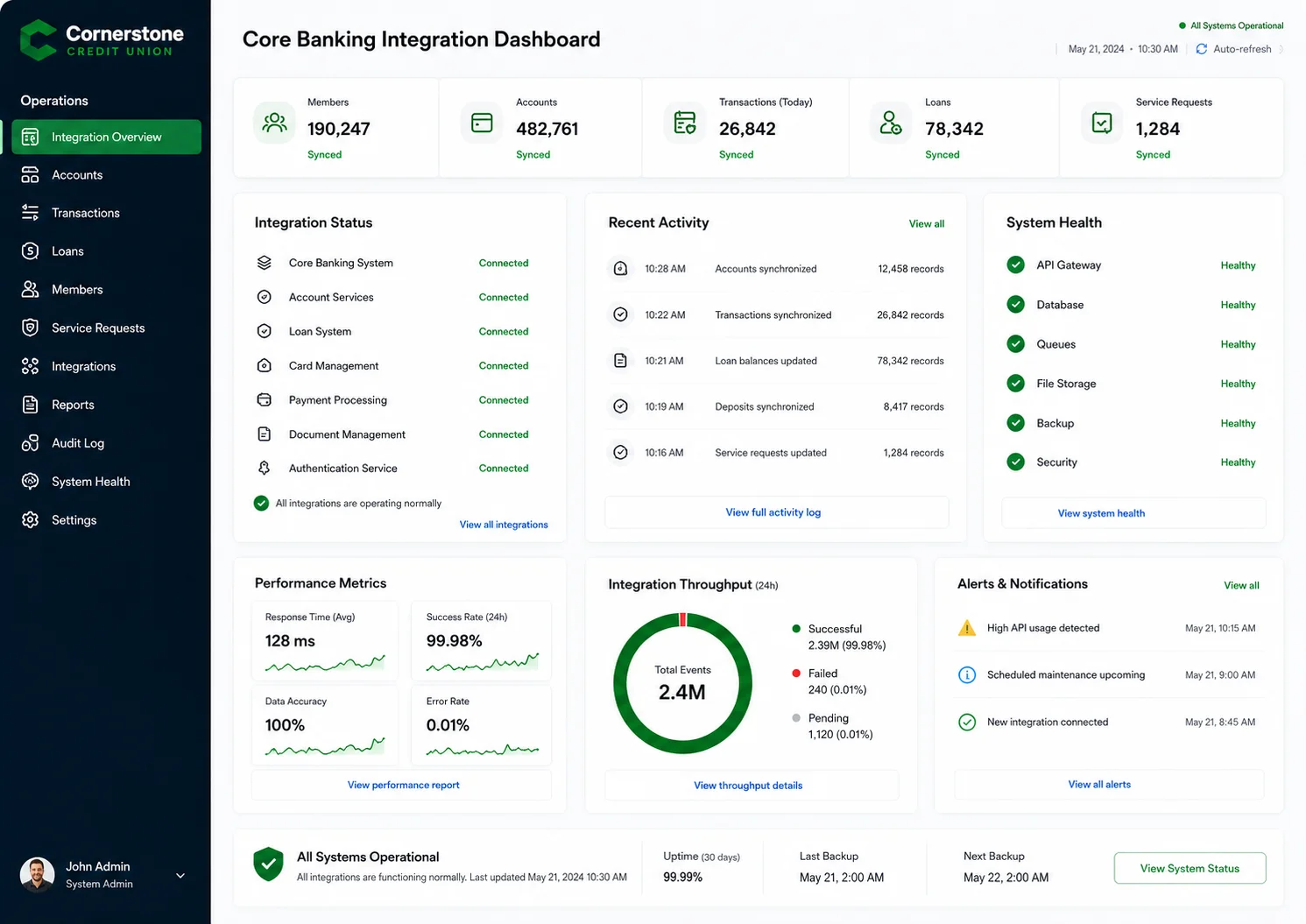The image size is (1306, 924).
Task: Click the Loans stat card icon
Action: tap(891, 123)
